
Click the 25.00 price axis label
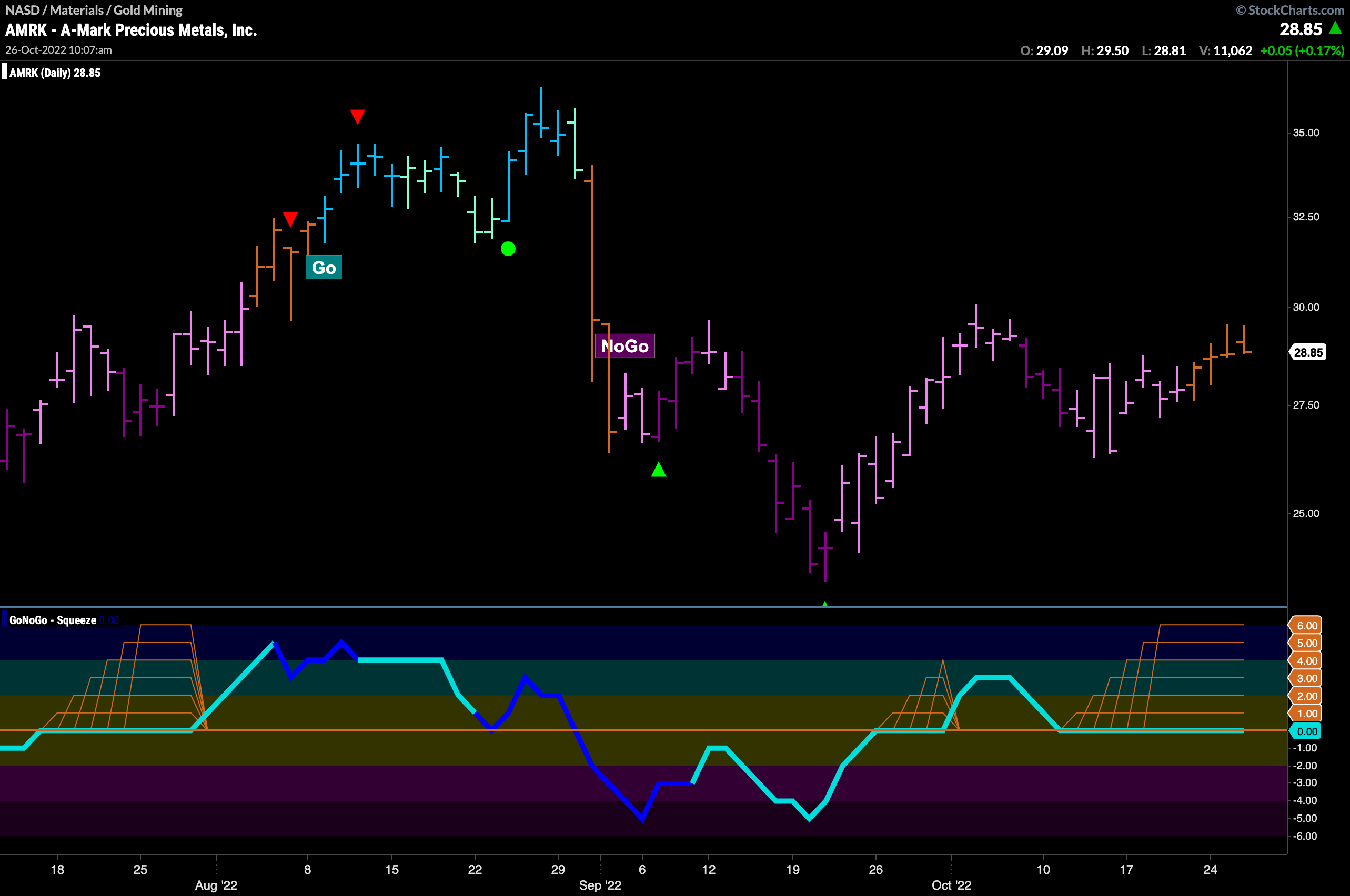pos(1306,513)
